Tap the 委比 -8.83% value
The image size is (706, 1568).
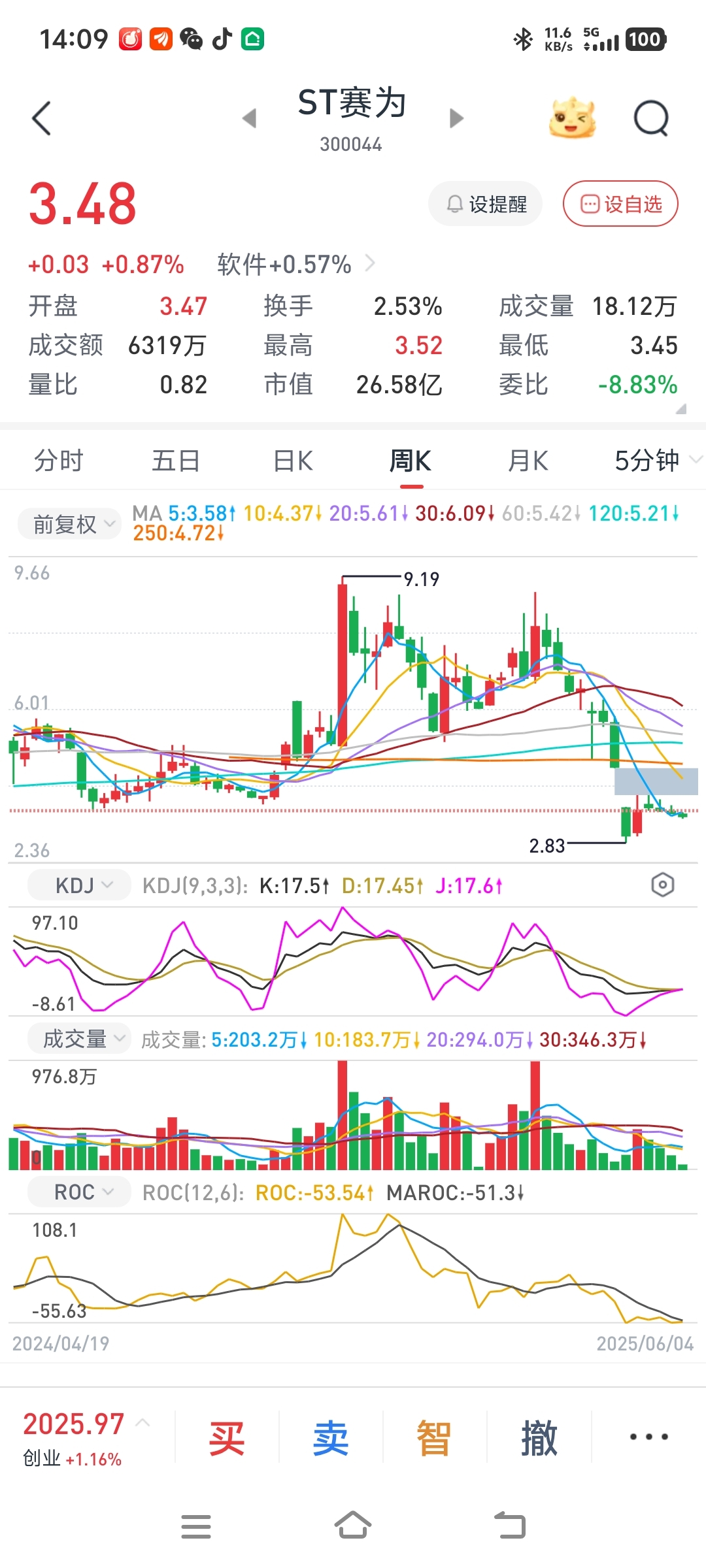(638, 385)
